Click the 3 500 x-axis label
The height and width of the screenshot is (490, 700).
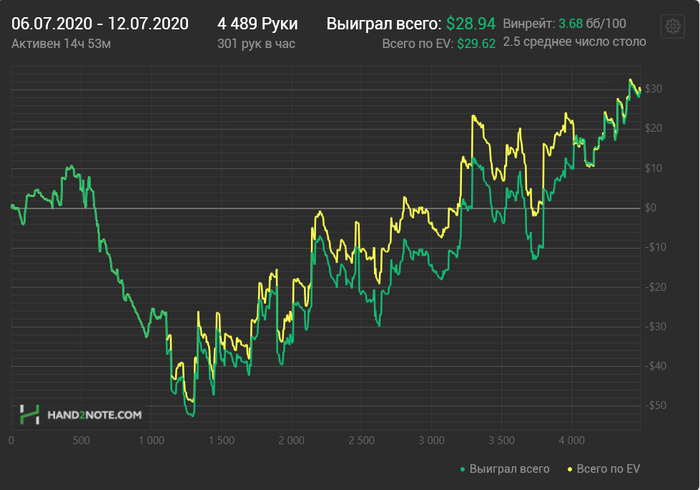point(502,441)
